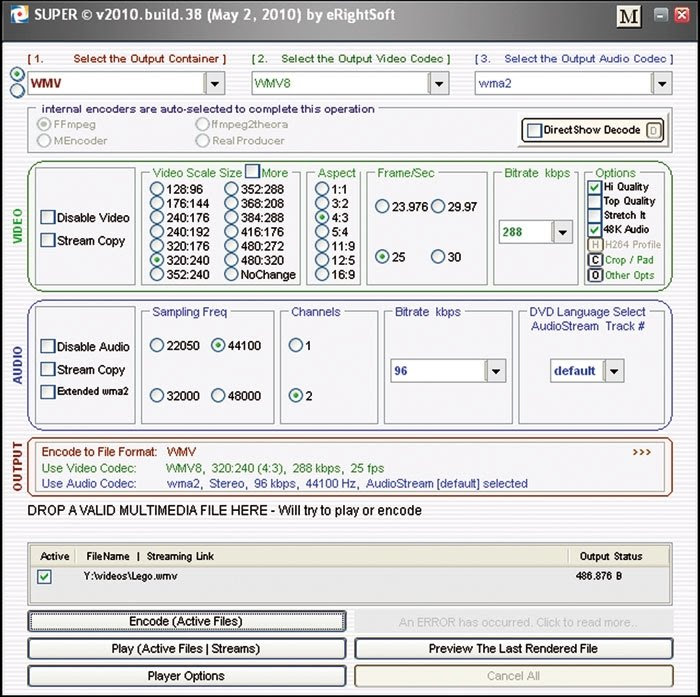Check the Disable Video checkbox
This screenshot has height=697, width=700.
point(47,217)
